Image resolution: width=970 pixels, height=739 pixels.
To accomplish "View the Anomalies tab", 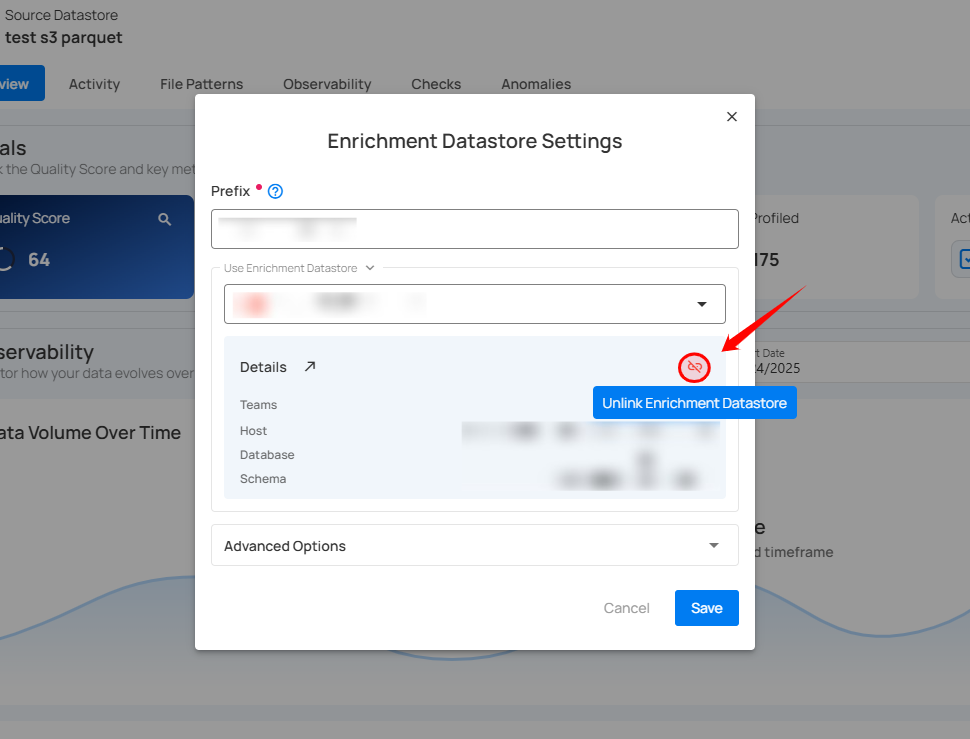I will pyautogui.click(x=536, y=84).
